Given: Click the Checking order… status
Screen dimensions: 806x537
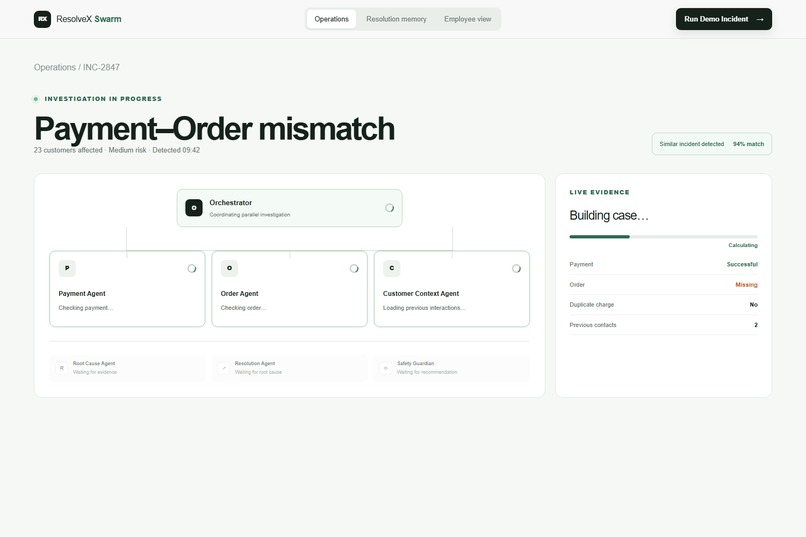Looking at the screenshot, I should click(243, 308).
